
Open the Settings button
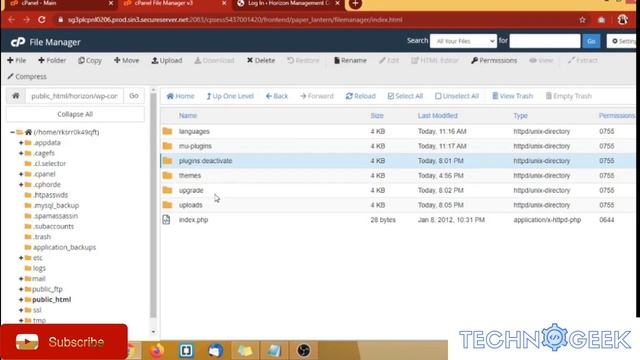623,41
